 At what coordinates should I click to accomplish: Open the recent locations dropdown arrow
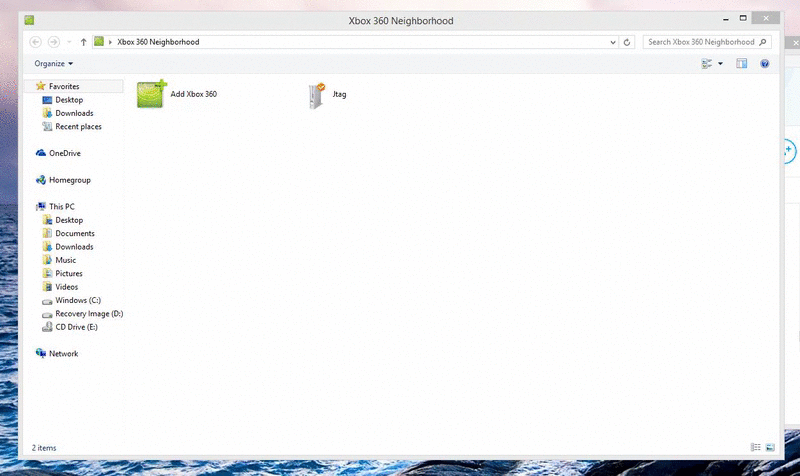point(69,42)
